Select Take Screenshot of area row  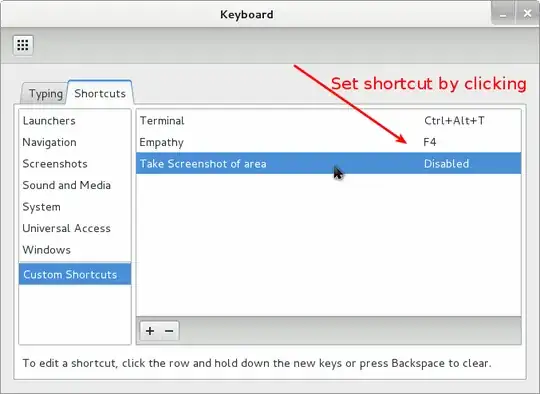(x=329, y=164)
